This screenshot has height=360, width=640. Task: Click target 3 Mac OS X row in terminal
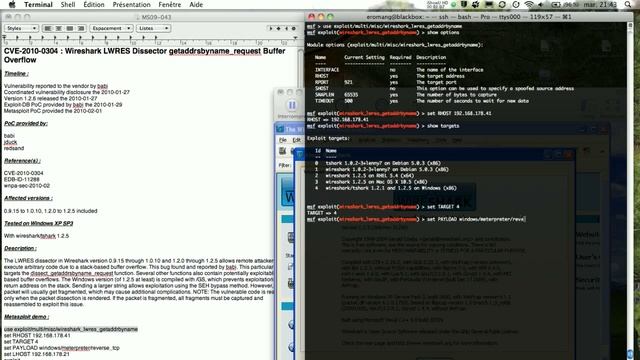pos(371,182)
